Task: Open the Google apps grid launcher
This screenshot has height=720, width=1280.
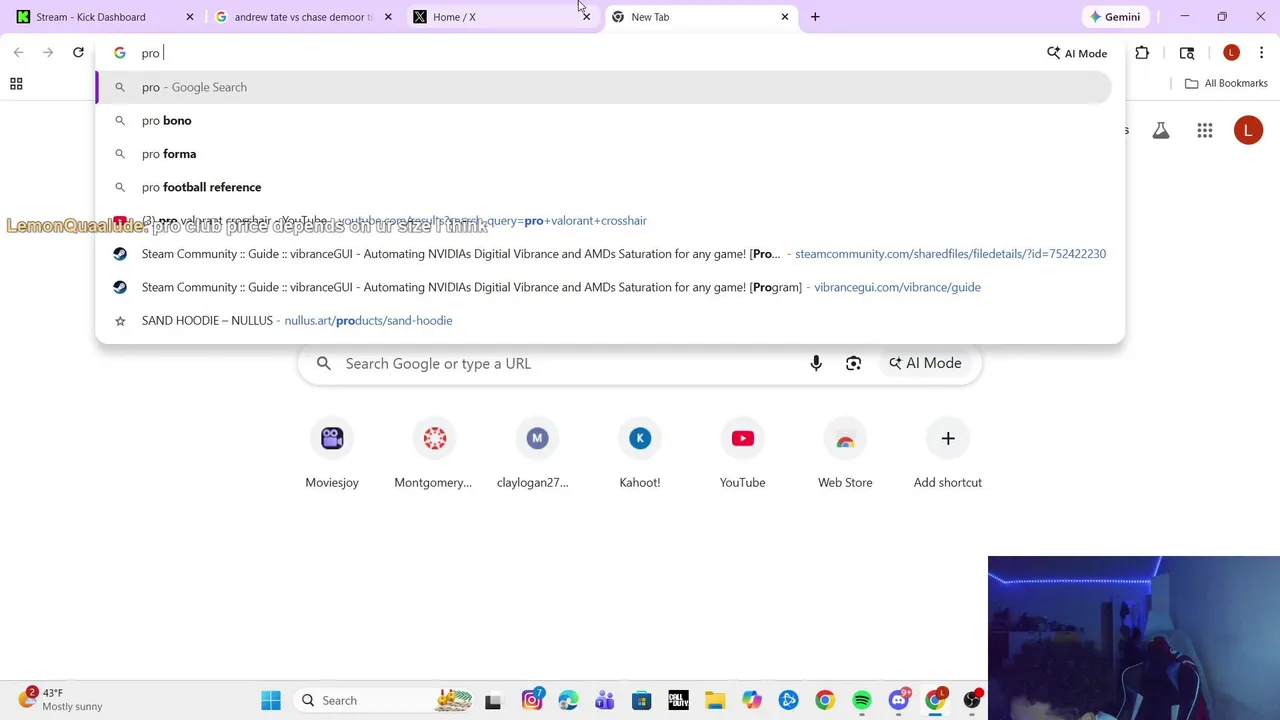Action: 1205,130
